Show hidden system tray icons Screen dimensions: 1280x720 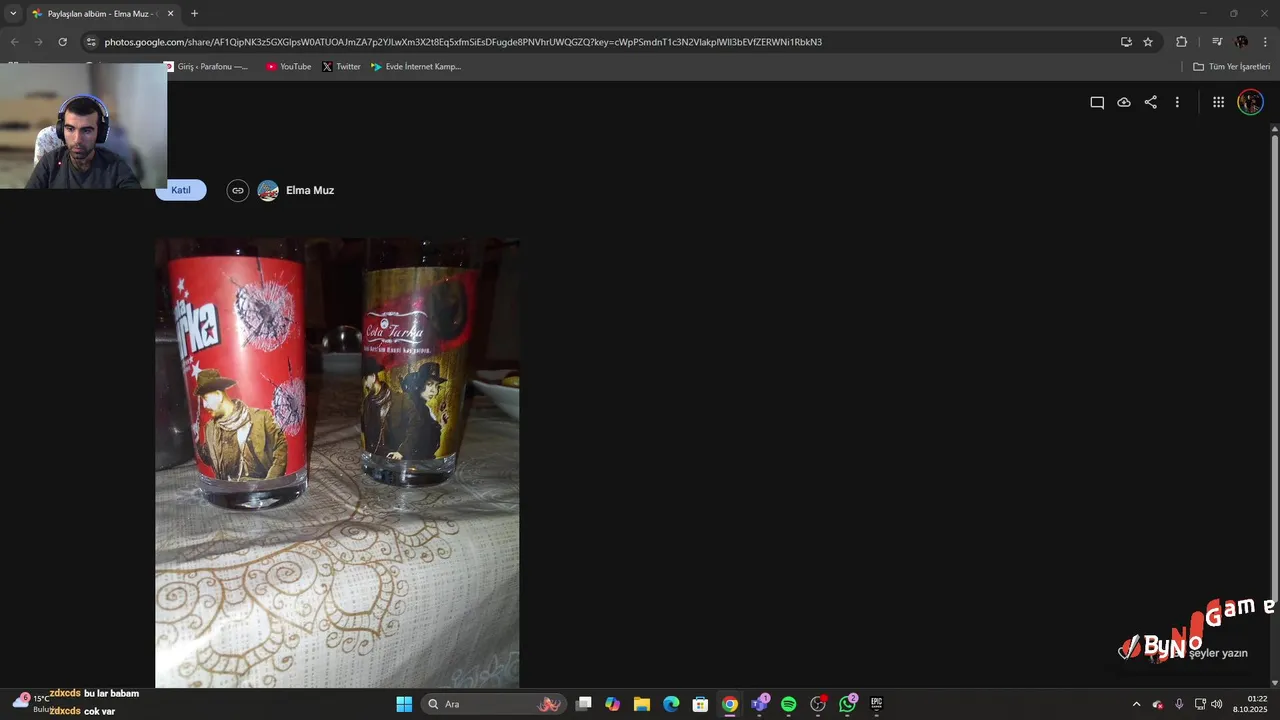[1136, 704]
